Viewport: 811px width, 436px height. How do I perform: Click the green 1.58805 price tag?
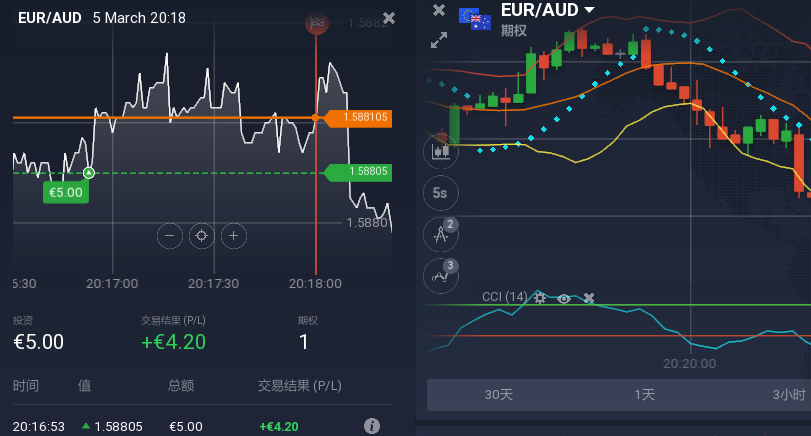[358, 172]
